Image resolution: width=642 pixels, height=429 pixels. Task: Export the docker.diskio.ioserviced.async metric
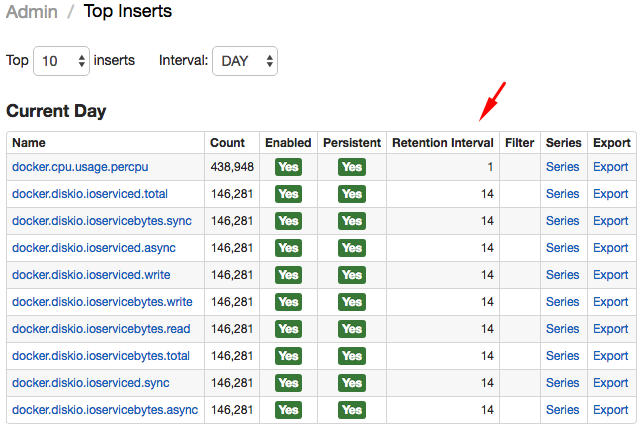click(611, 248)
